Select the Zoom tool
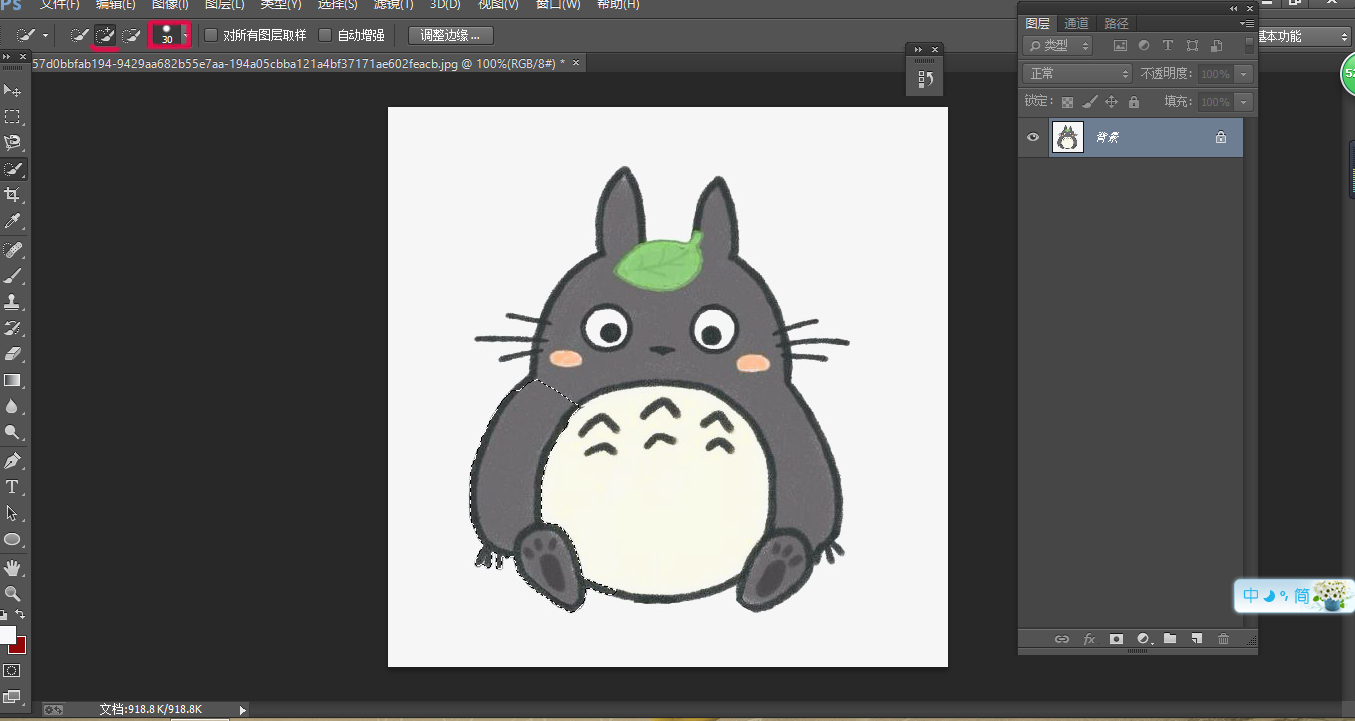 (13, 593)
